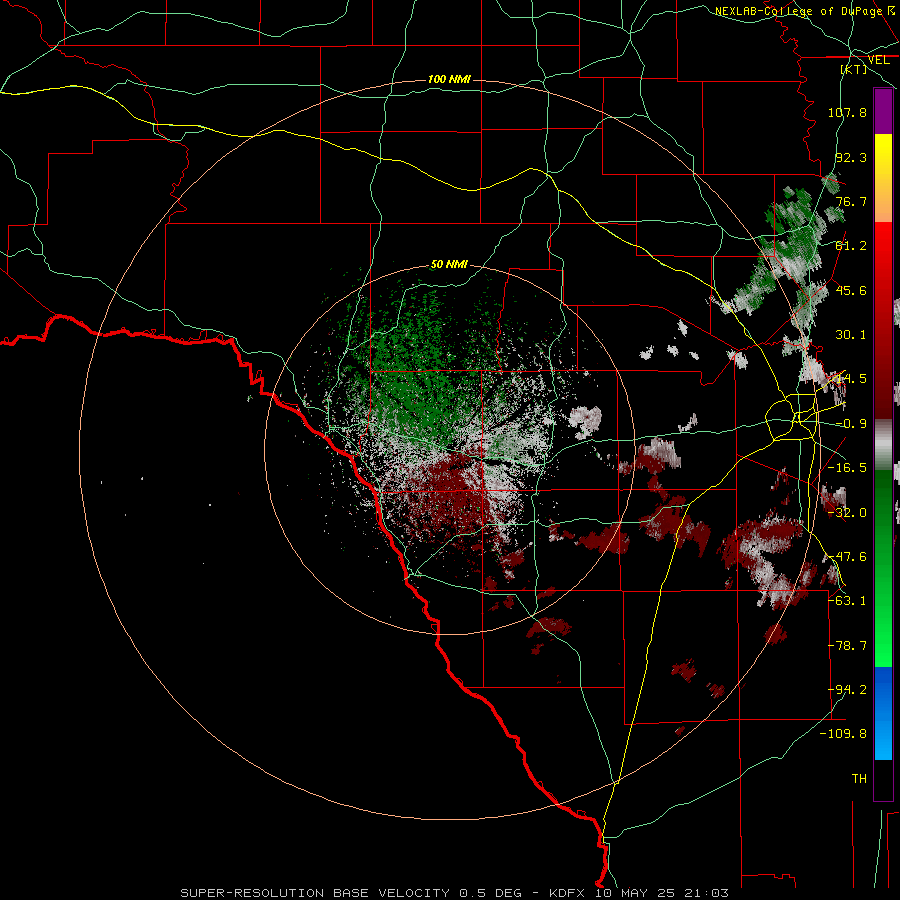
Task: Click the TH legend label
Action: tap(859, 779)
